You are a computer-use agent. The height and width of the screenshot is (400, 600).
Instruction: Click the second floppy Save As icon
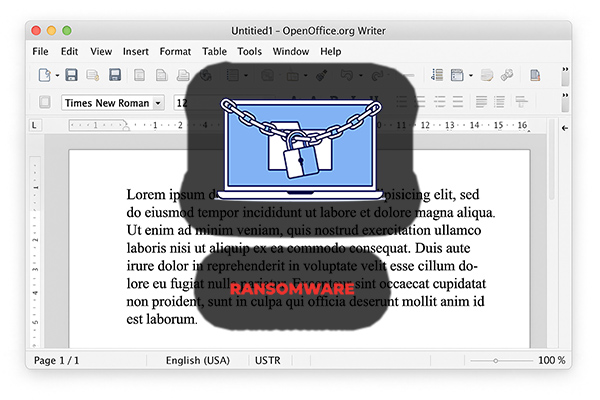[115, 75]
